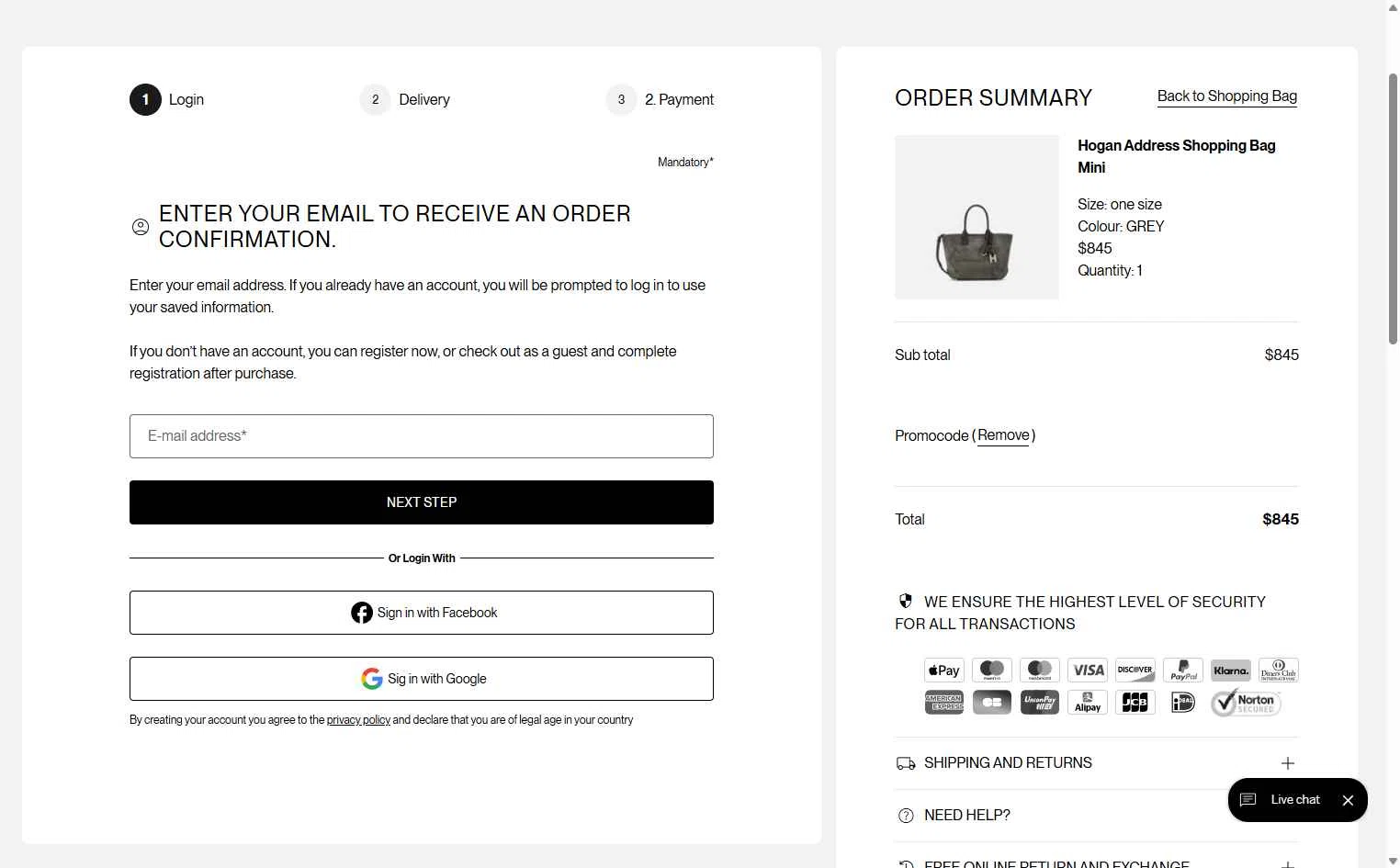This screenshot has height=868, width=1400.
Task: Go to the Delivery step
Action: click(405, 99)
